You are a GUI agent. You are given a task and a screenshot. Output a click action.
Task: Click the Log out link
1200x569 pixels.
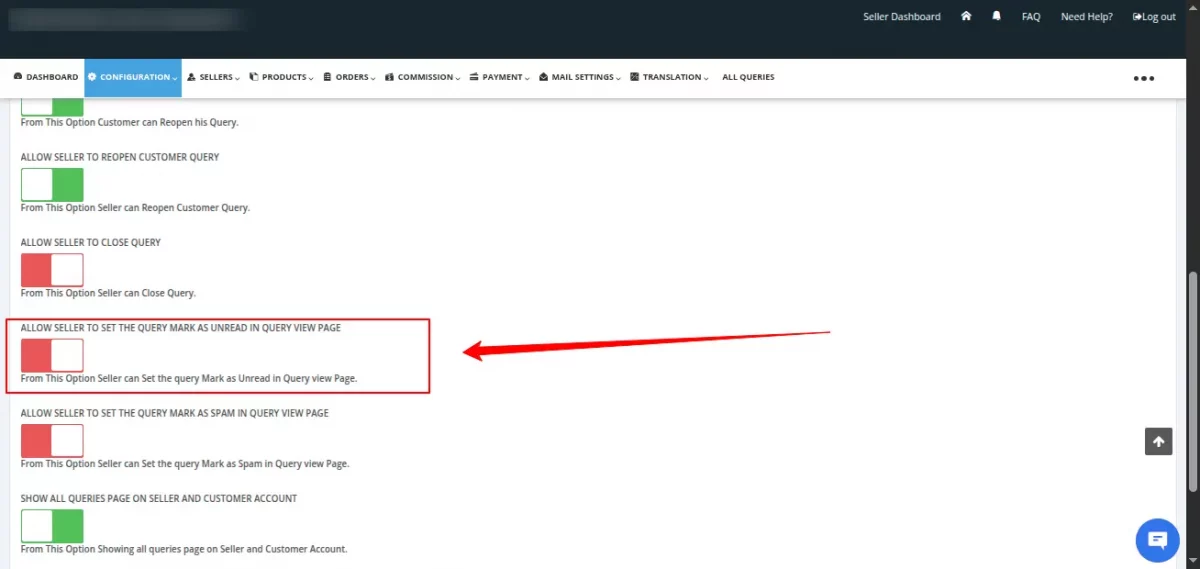[1154, 17]
